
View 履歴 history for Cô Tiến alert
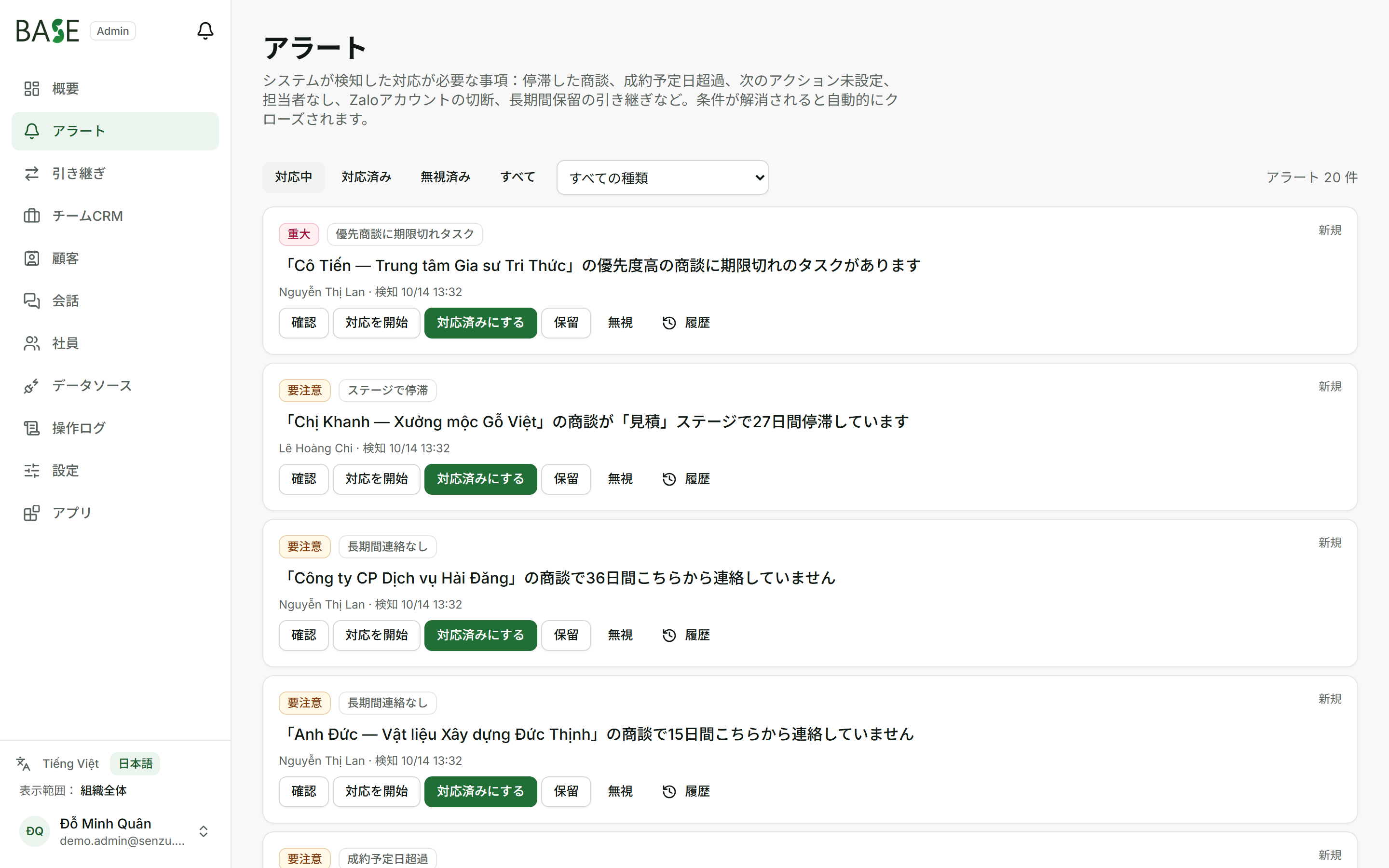[686, 323]
